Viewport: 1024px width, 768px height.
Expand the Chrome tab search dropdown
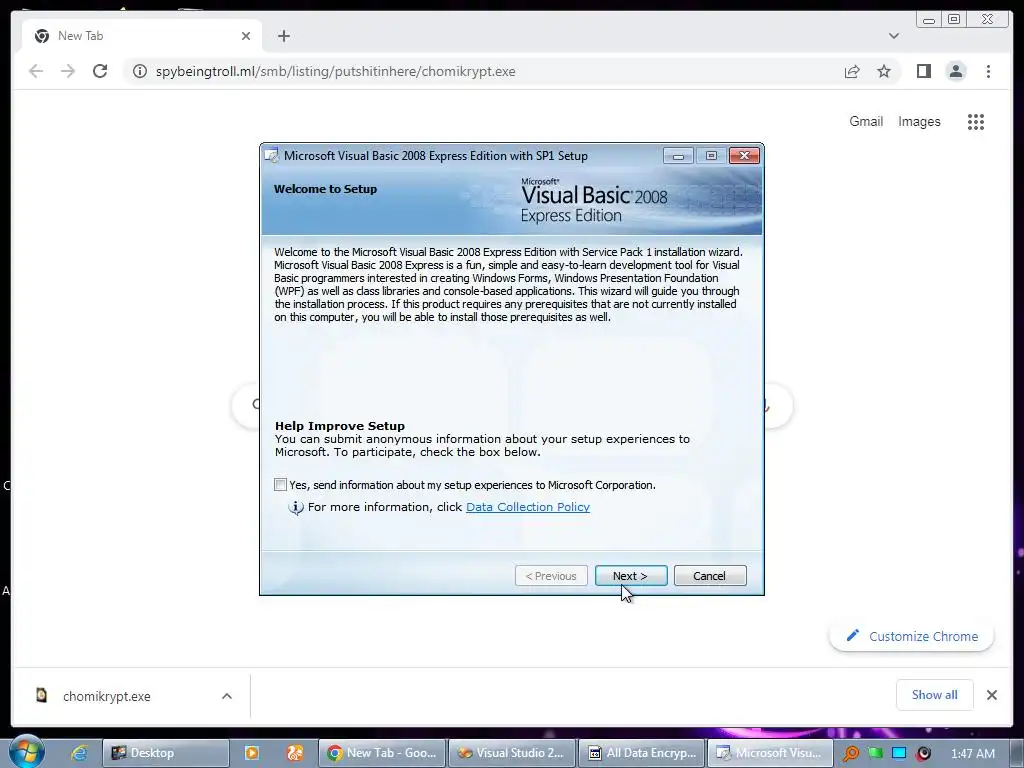[894, 36]
